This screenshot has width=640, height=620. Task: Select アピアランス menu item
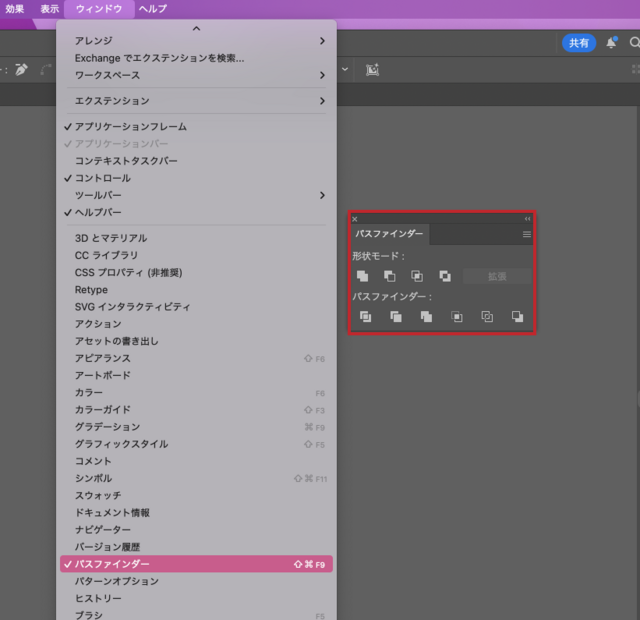196,358
